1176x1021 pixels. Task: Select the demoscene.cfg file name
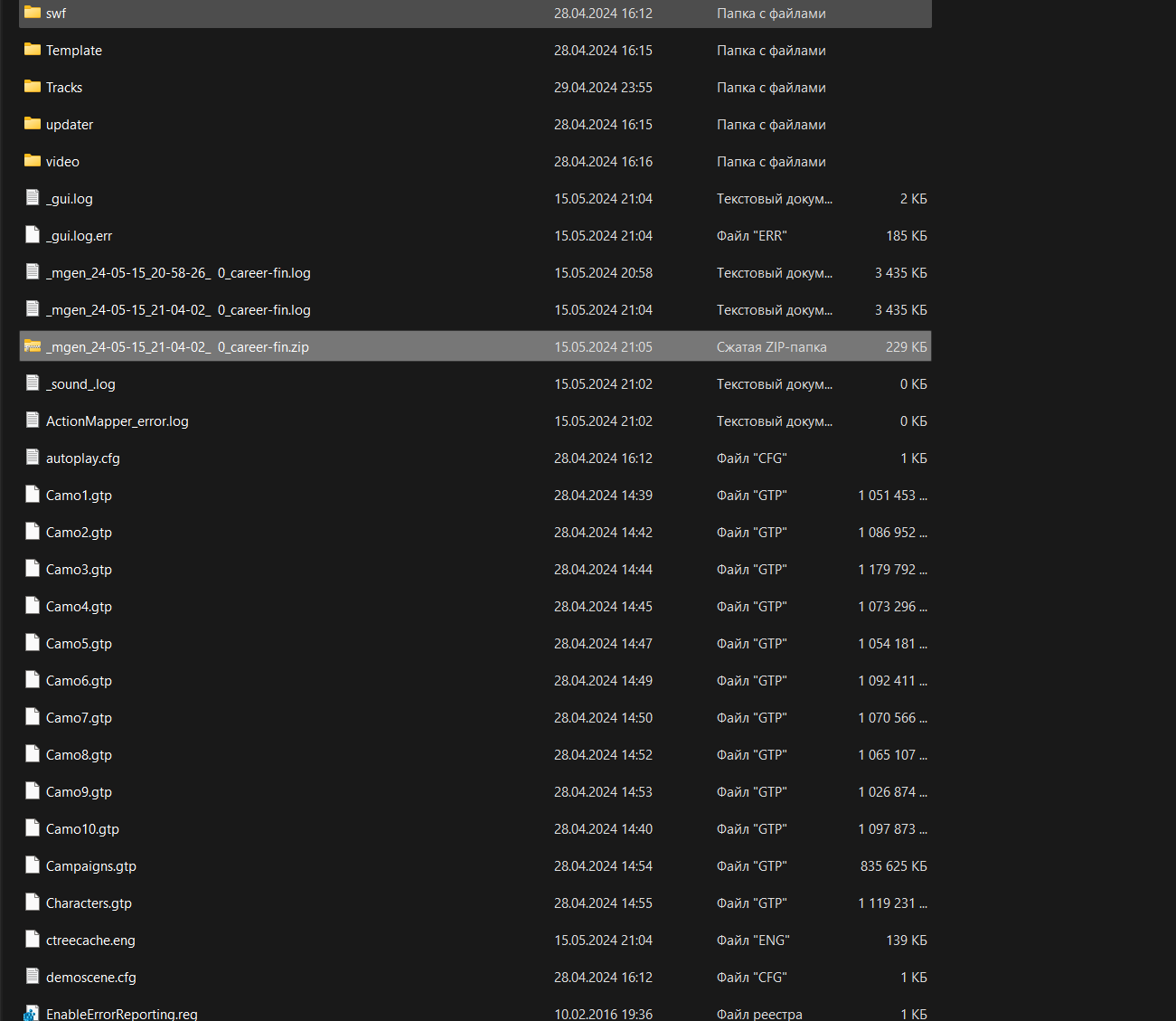point(91,978)
